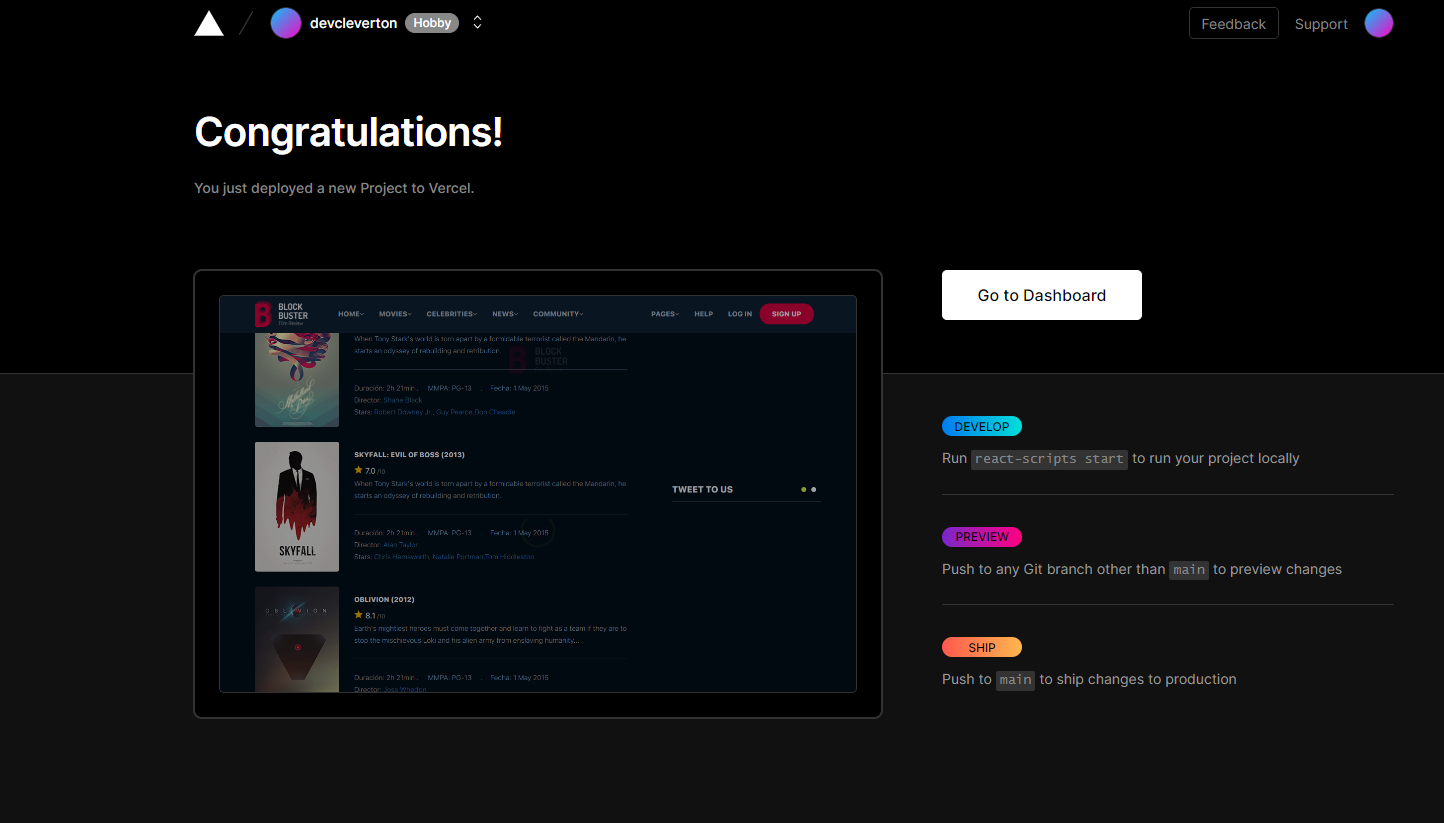
Task: Open the user avatar in the header
Action: coord(1379,23)
